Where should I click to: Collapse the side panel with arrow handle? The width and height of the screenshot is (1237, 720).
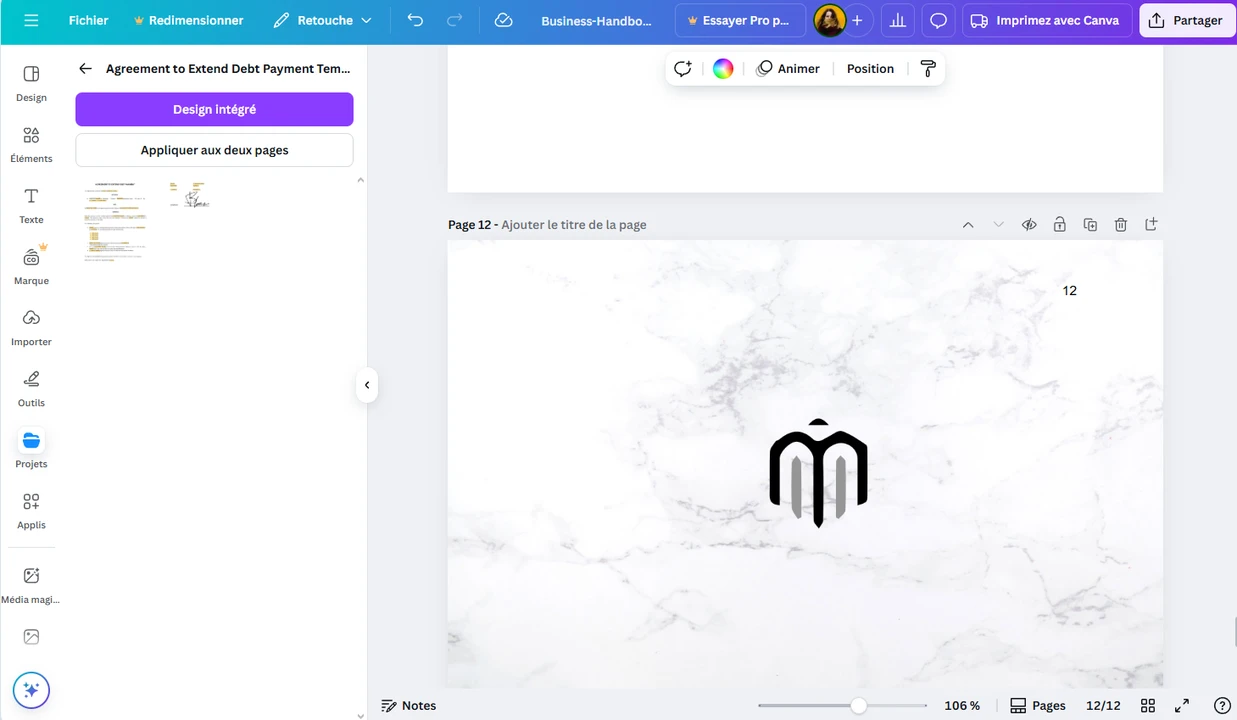pos(367,385)
